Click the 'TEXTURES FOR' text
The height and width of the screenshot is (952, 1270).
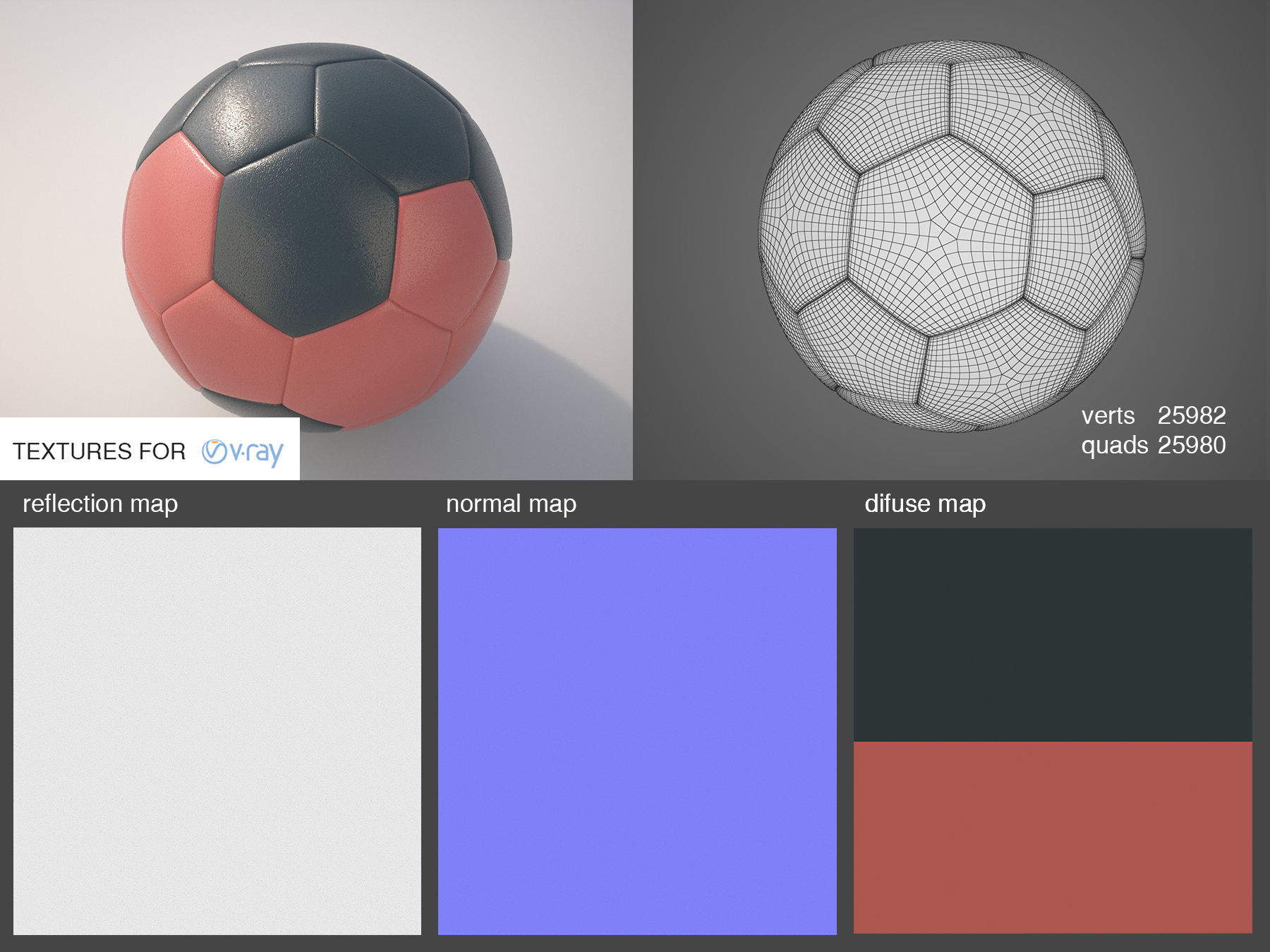coord(99,451)
